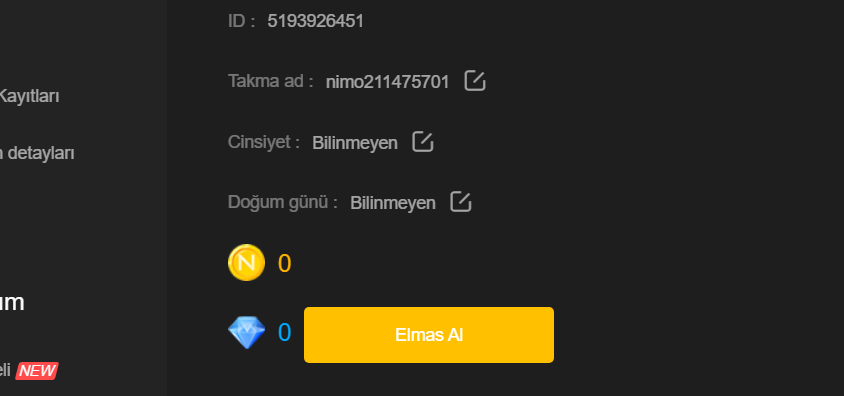Image resolution: width=844 pixels, height=396 pixels.
Task: Open the detayları sidebar item
Action: coord(37,153)
